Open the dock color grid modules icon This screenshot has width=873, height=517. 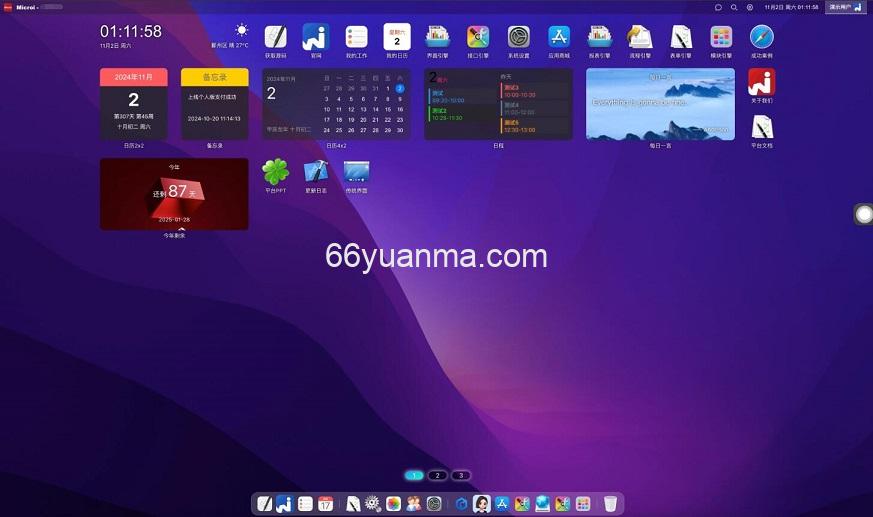583,504
